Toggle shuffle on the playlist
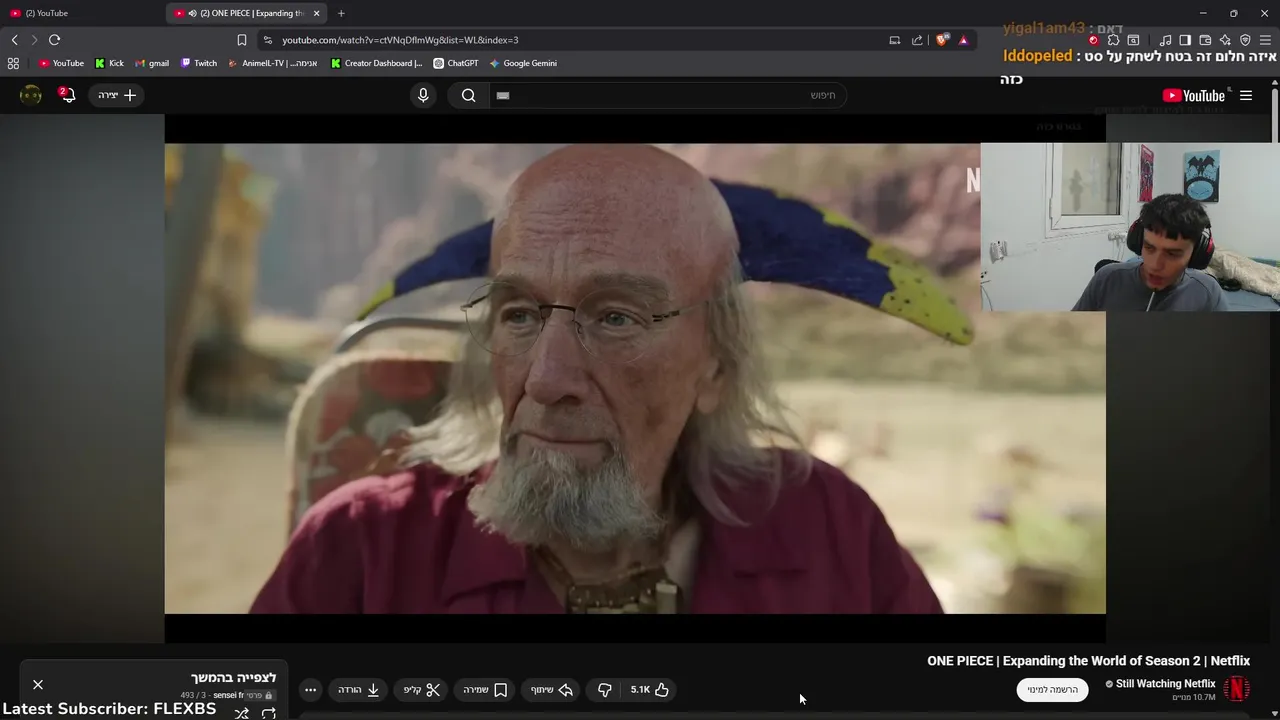Viewport: 1280px width, 720px height. [241, 713]
